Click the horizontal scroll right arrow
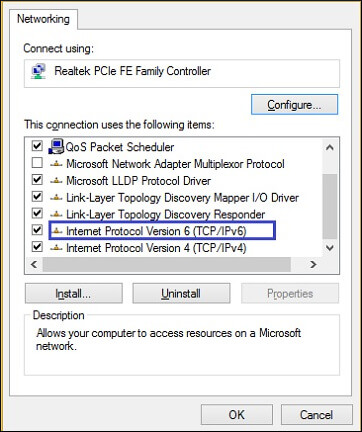This screenshot has height=432, width=362. tap(313, 264)
